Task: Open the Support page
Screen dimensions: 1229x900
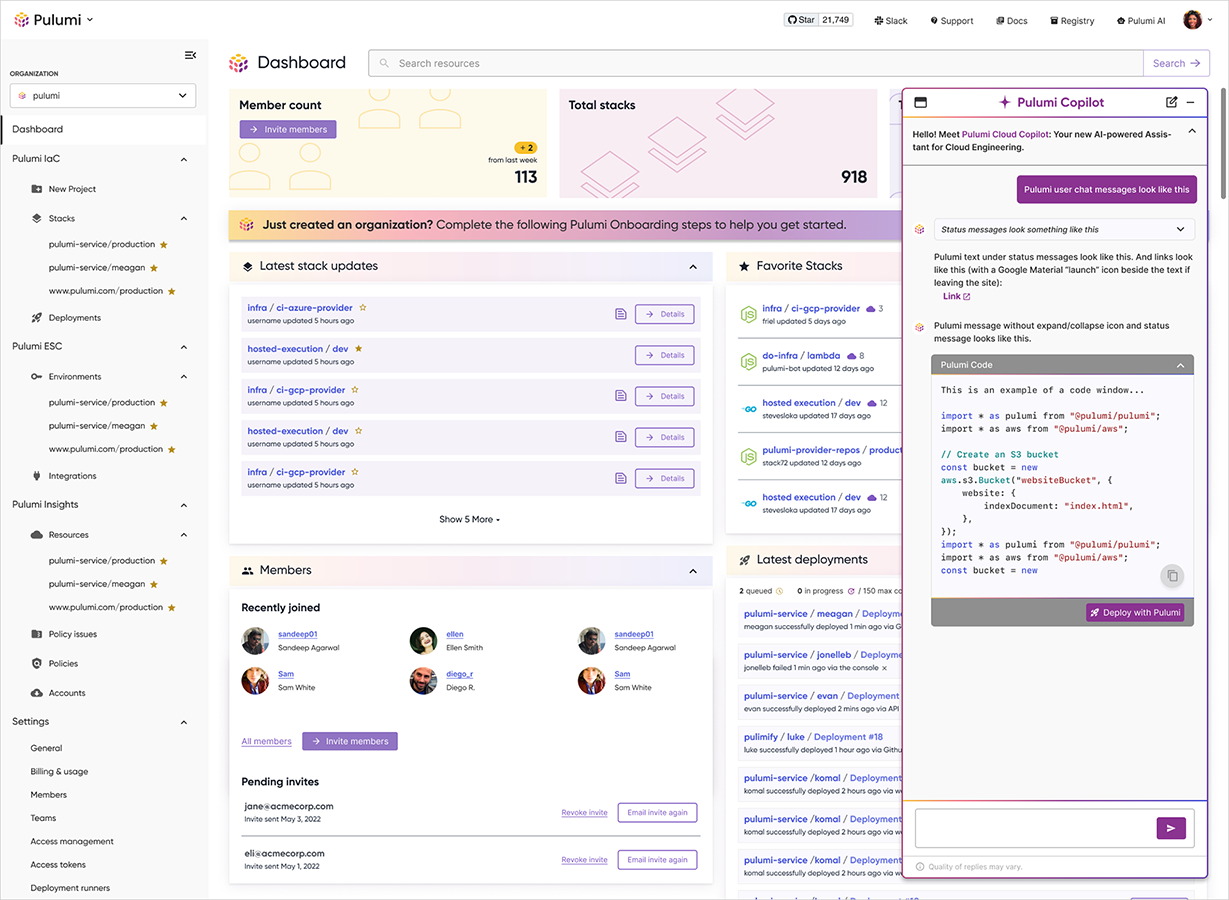Action: tap(952, 21)
